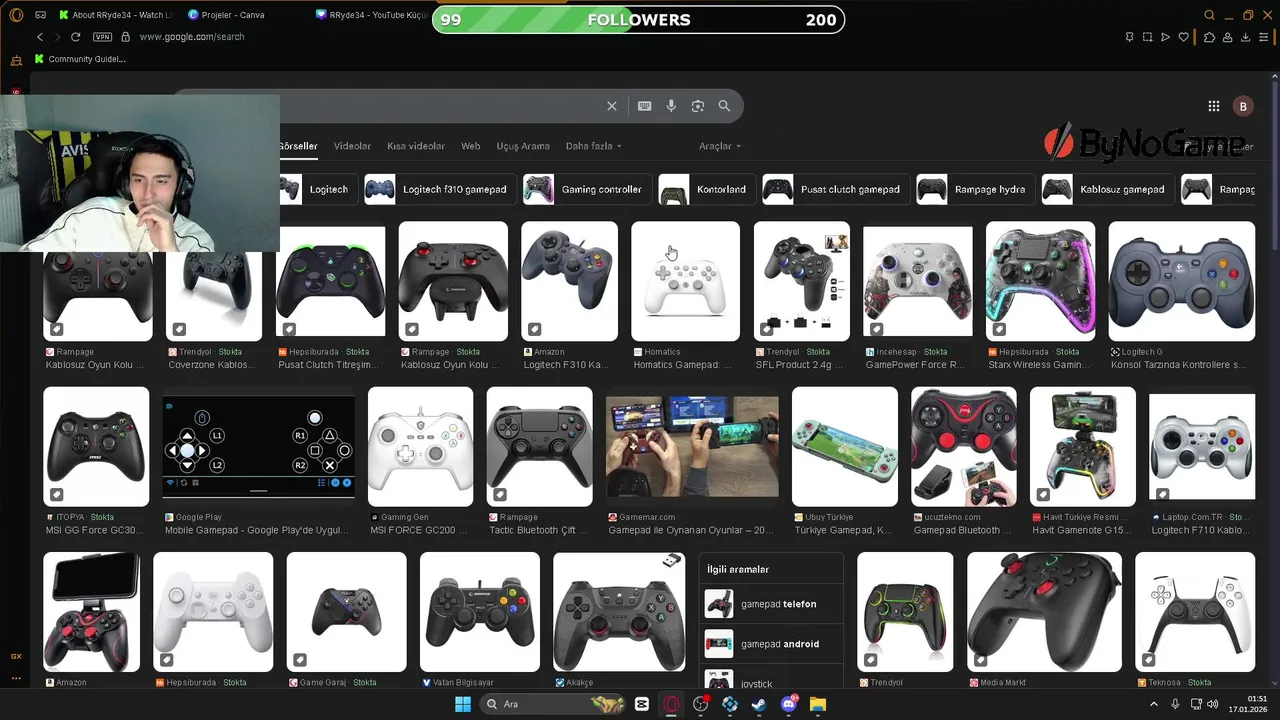The image size is (1280, 720).
Task: Open Gamepad ile Oynanan Oyunlar image
Action: point(692,446)
